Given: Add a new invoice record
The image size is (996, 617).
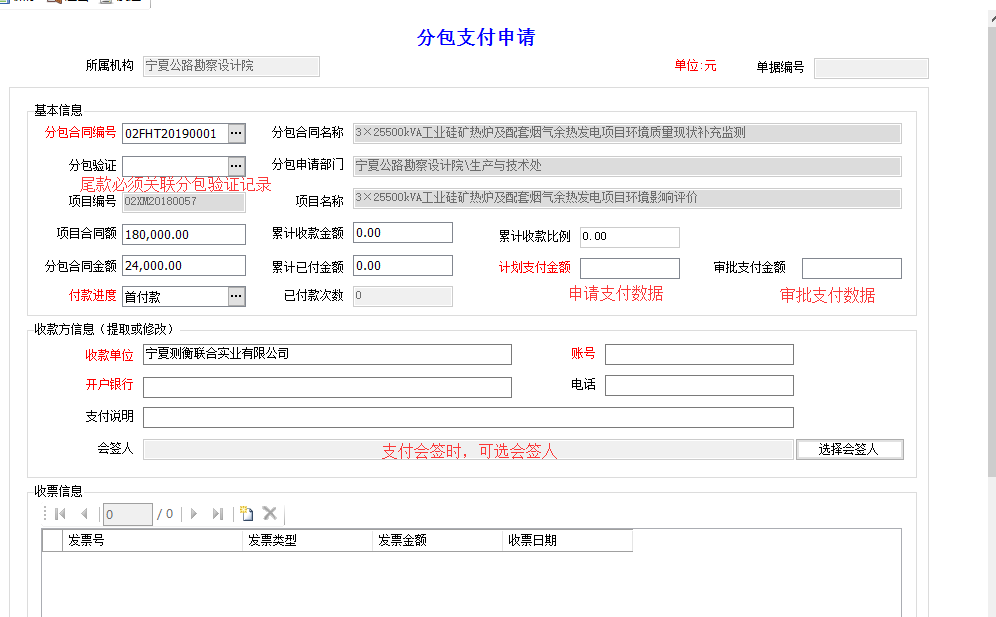Looking at the screenshot, I should tap(246, 513).
